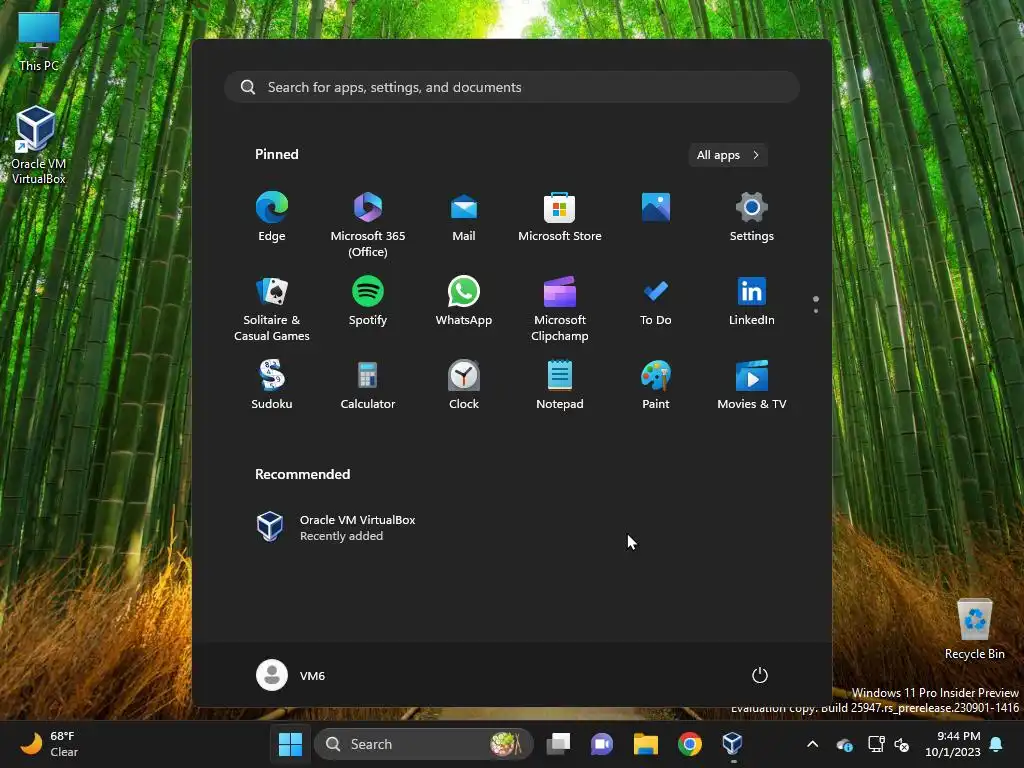Expand the hidden system tray icons
Image resolution: width=1024 pixels, height=768 pixels.
click(812, 744)
